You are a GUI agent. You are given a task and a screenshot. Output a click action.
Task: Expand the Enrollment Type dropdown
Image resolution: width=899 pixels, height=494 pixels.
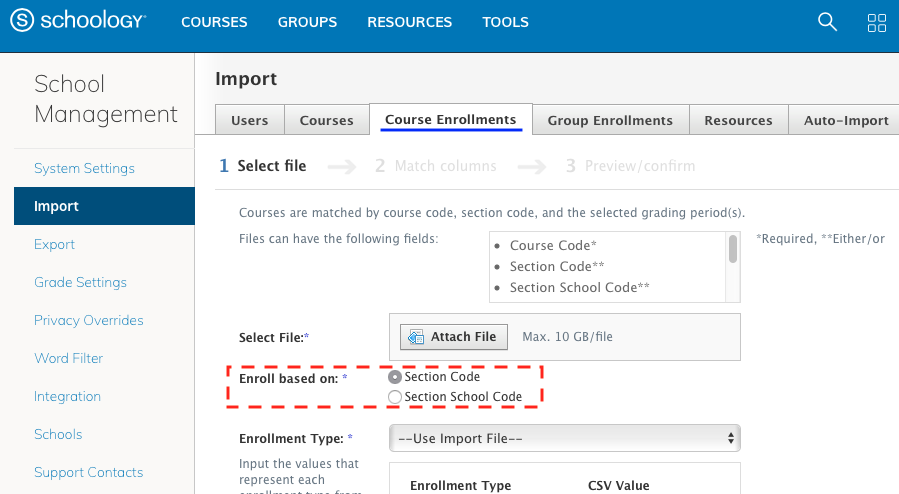564,438
